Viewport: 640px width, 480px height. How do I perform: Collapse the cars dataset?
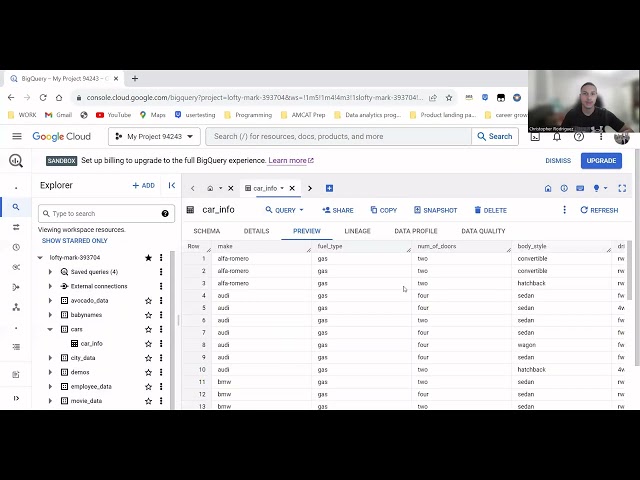(50, 329)
